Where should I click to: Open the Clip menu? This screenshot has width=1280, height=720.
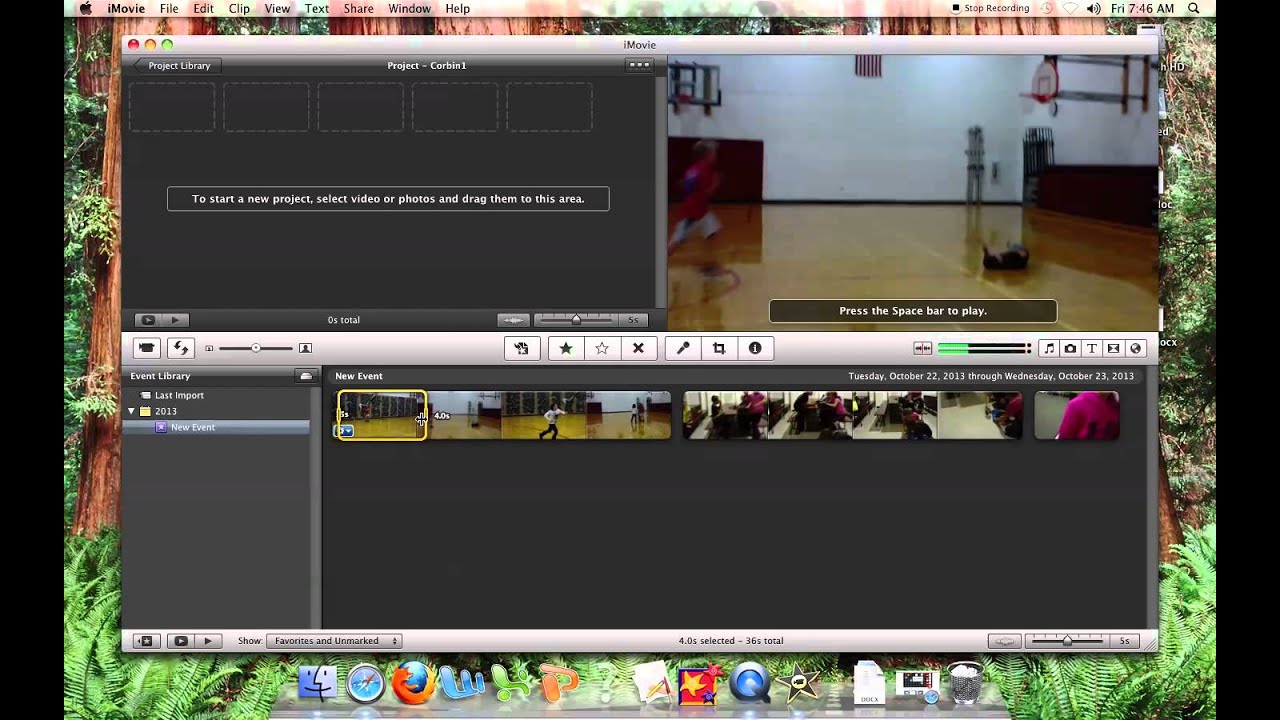pos(239,8)
